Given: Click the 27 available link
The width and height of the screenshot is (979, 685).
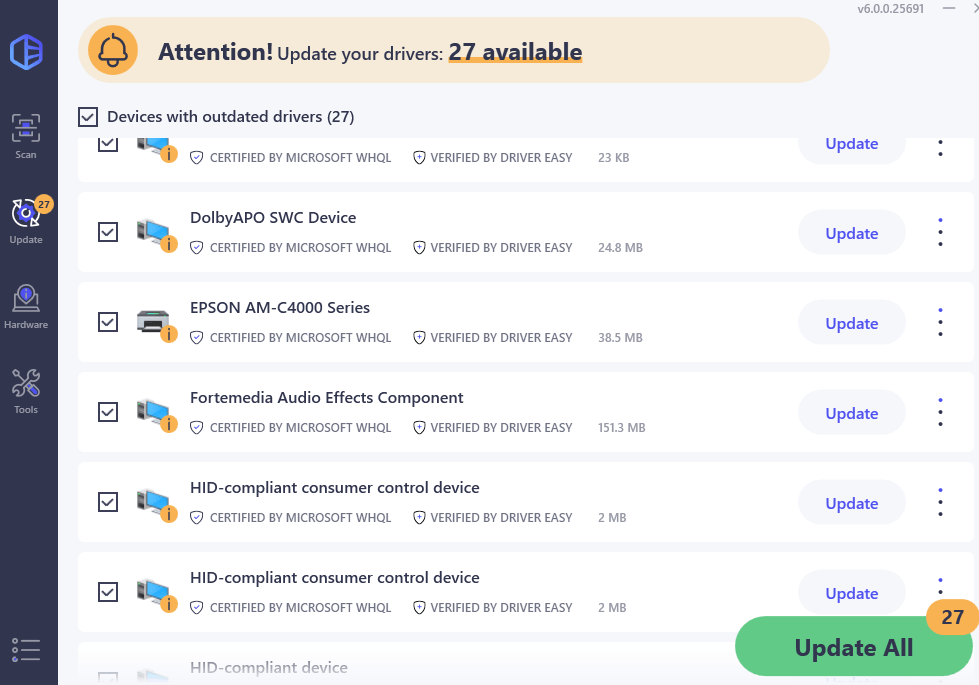Looking at the screenshot, I should coord(514,52).
